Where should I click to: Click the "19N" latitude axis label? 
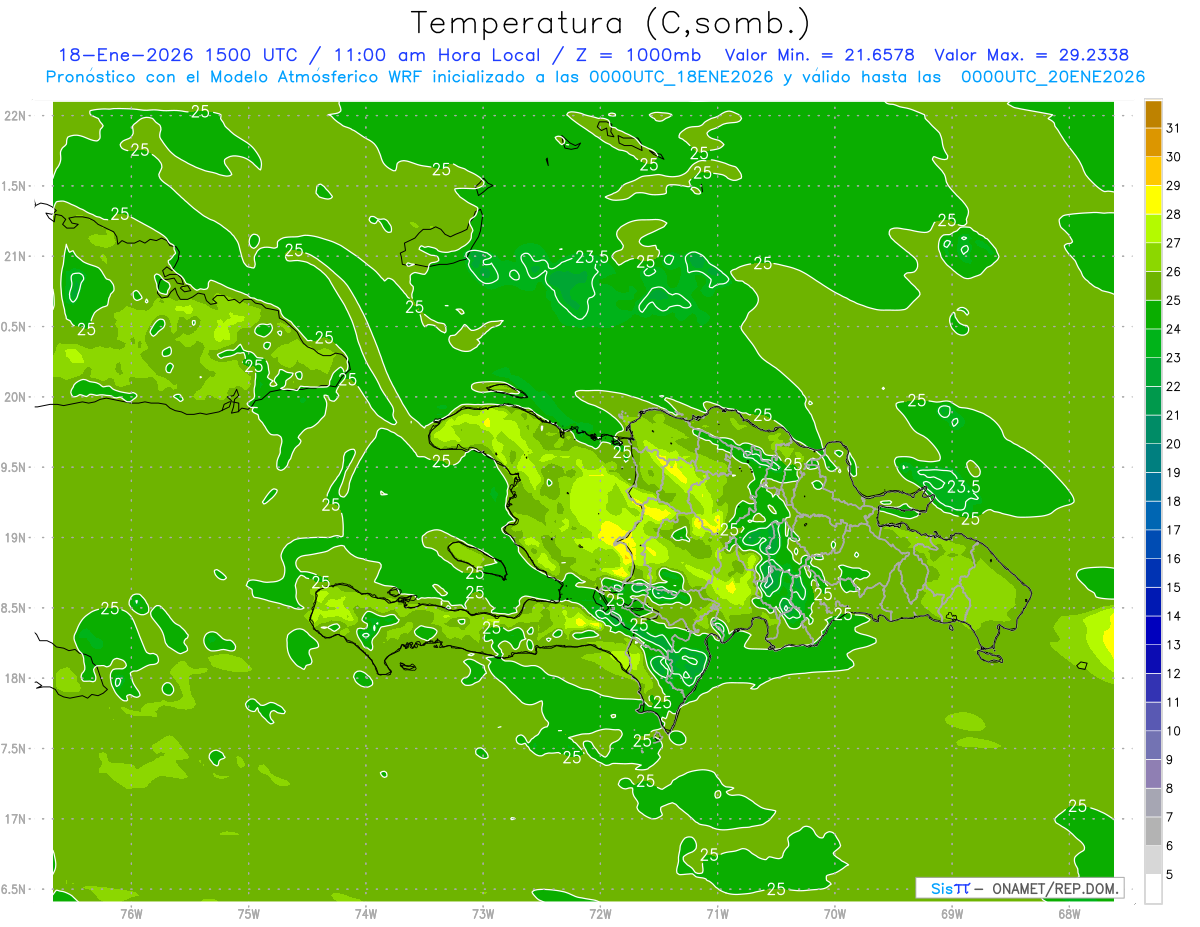(16, 538)
